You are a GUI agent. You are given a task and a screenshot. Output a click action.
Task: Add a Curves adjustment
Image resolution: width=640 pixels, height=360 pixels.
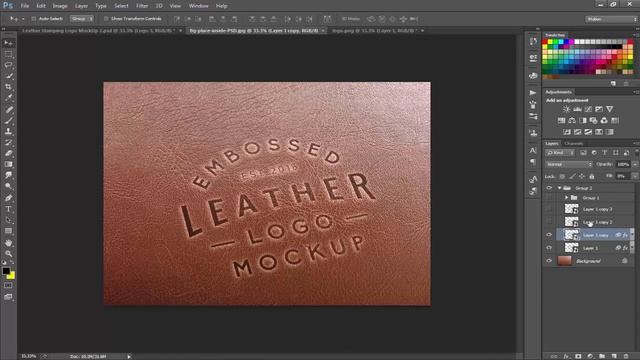[x=588, y=109]
